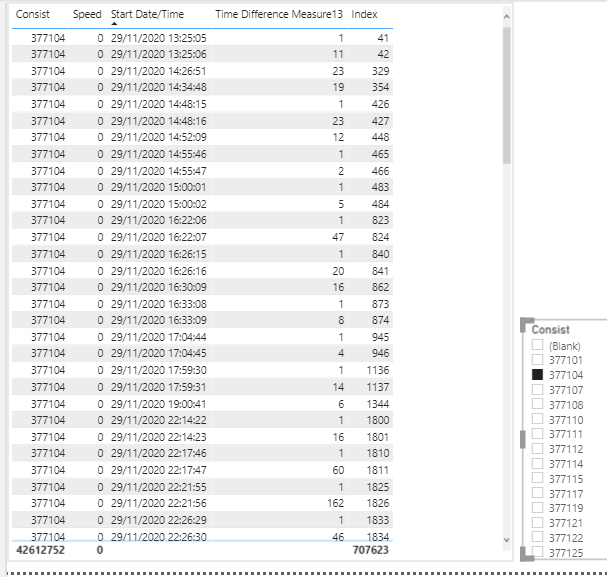Click time difference value 60
Image resolution: width=607 pixels, height=577 pixels.
pyautogui.click(x=338, y=470)
